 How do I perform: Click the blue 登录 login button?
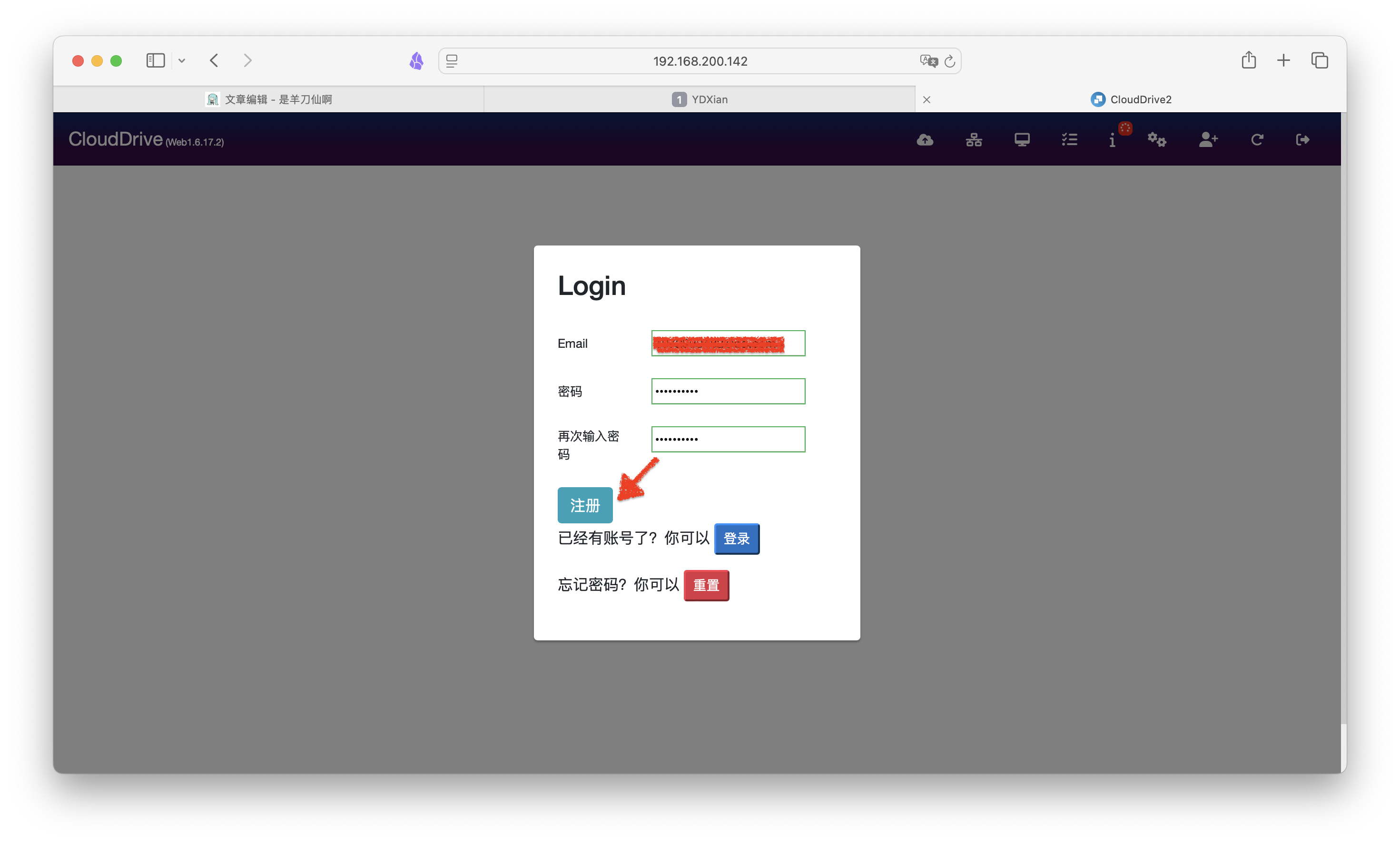coord(736,539)
